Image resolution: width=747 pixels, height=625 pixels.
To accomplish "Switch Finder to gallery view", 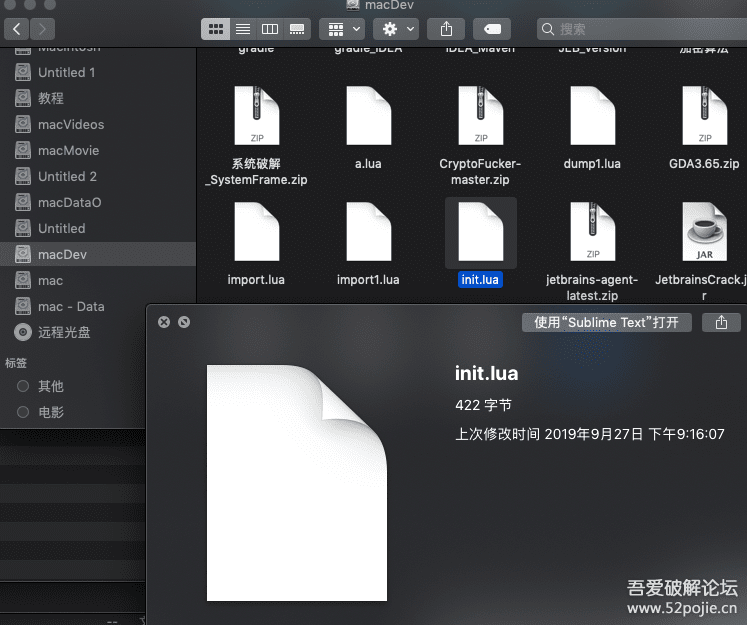I will click(x=296, y=29).
